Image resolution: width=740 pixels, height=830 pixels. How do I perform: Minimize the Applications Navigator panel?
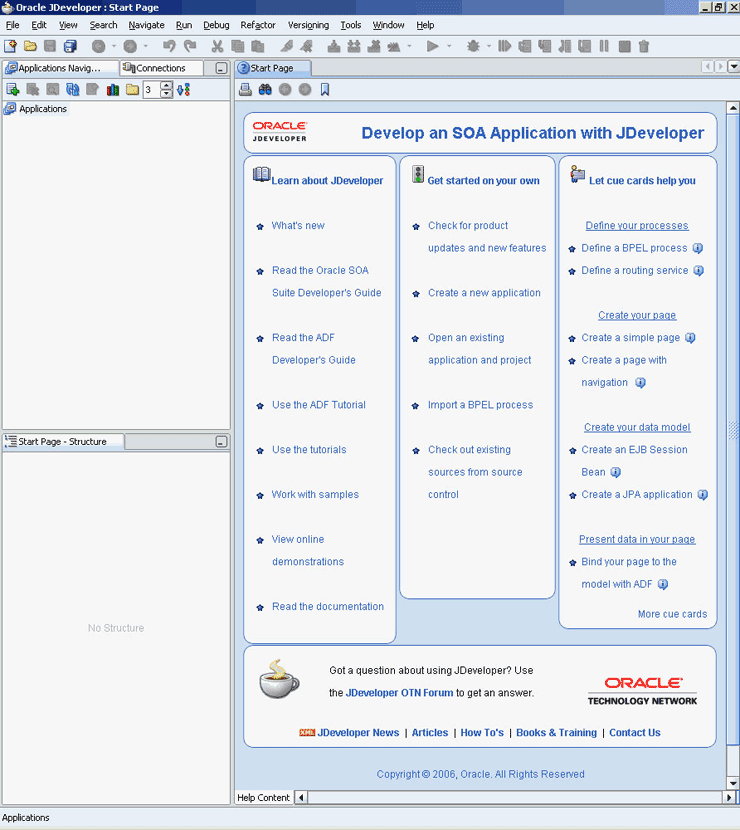(221, 68)
